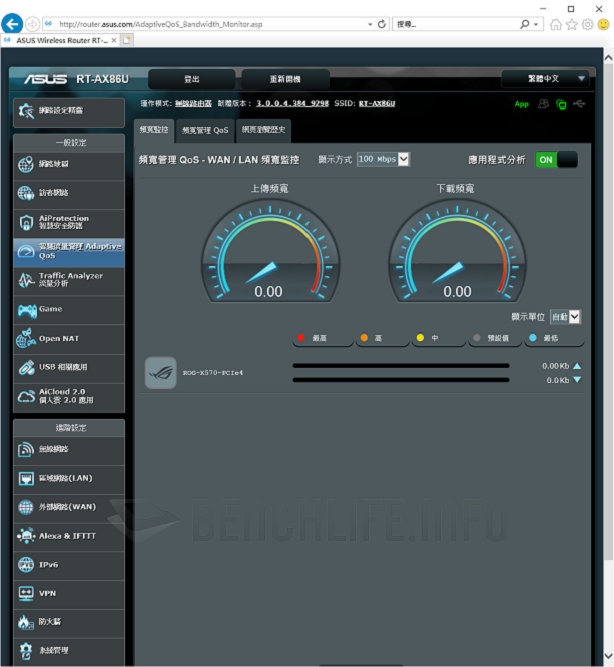Screen dimensions: 614x667
Task: Click the ROG-X570-PCIe4 device icon
Action: (160, 373)
